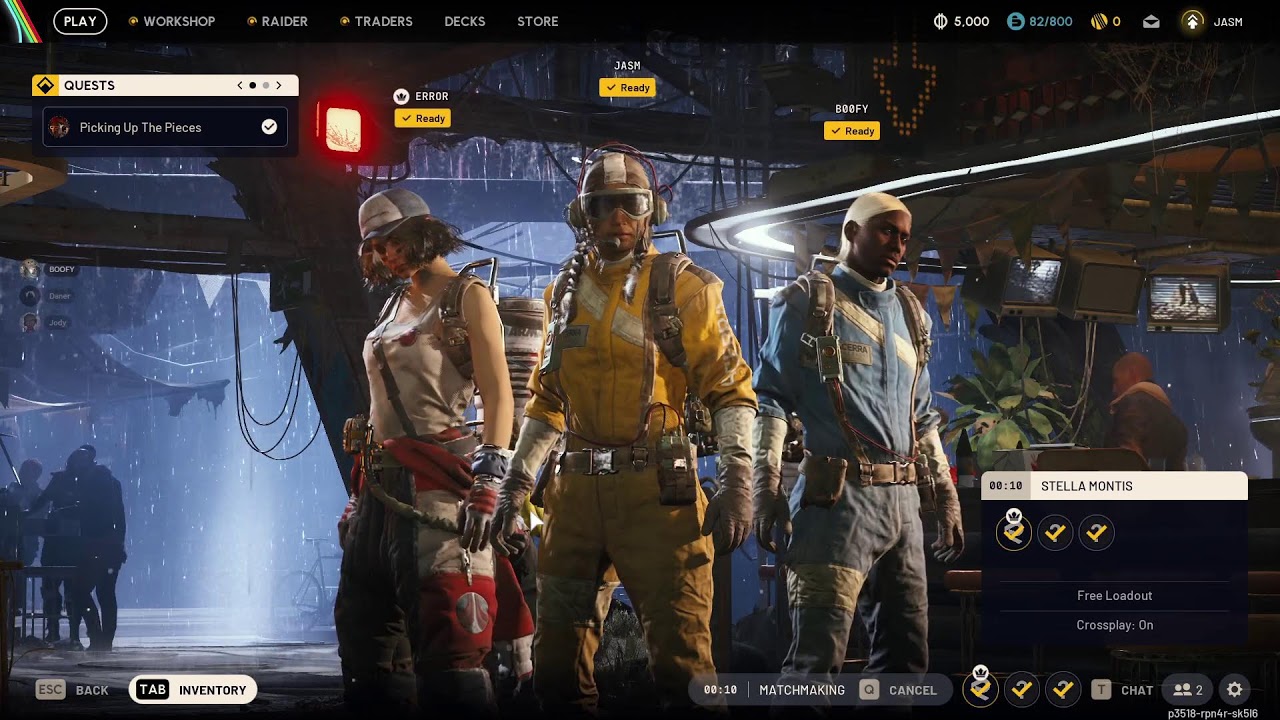Click the 00:10 timer in Stella Montis panel

click(1006, 486)
